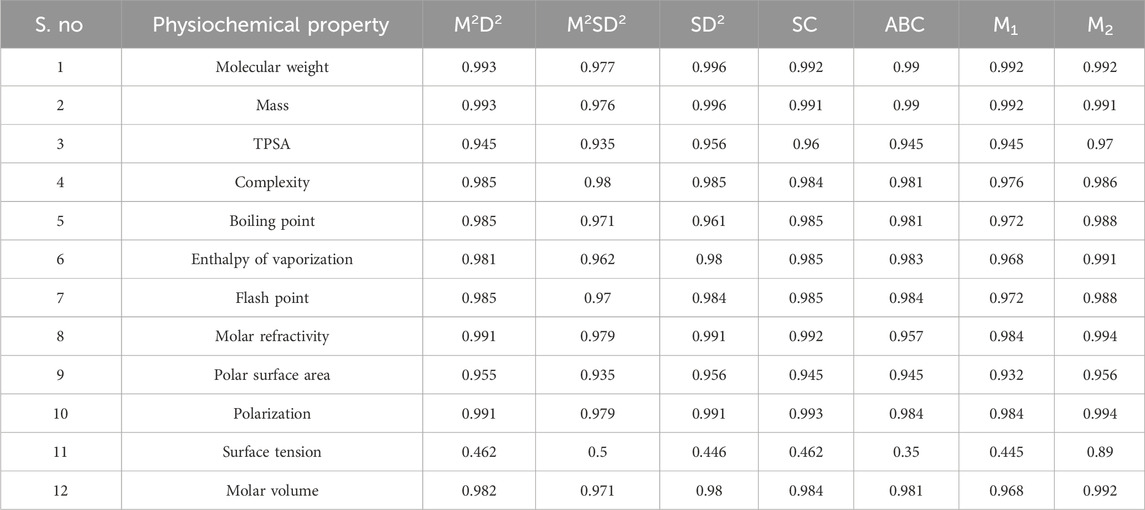Click the "Boiling point" property cell
Image resolution: width=1145 pixels, height=510 pixels.
pos(271,221)
